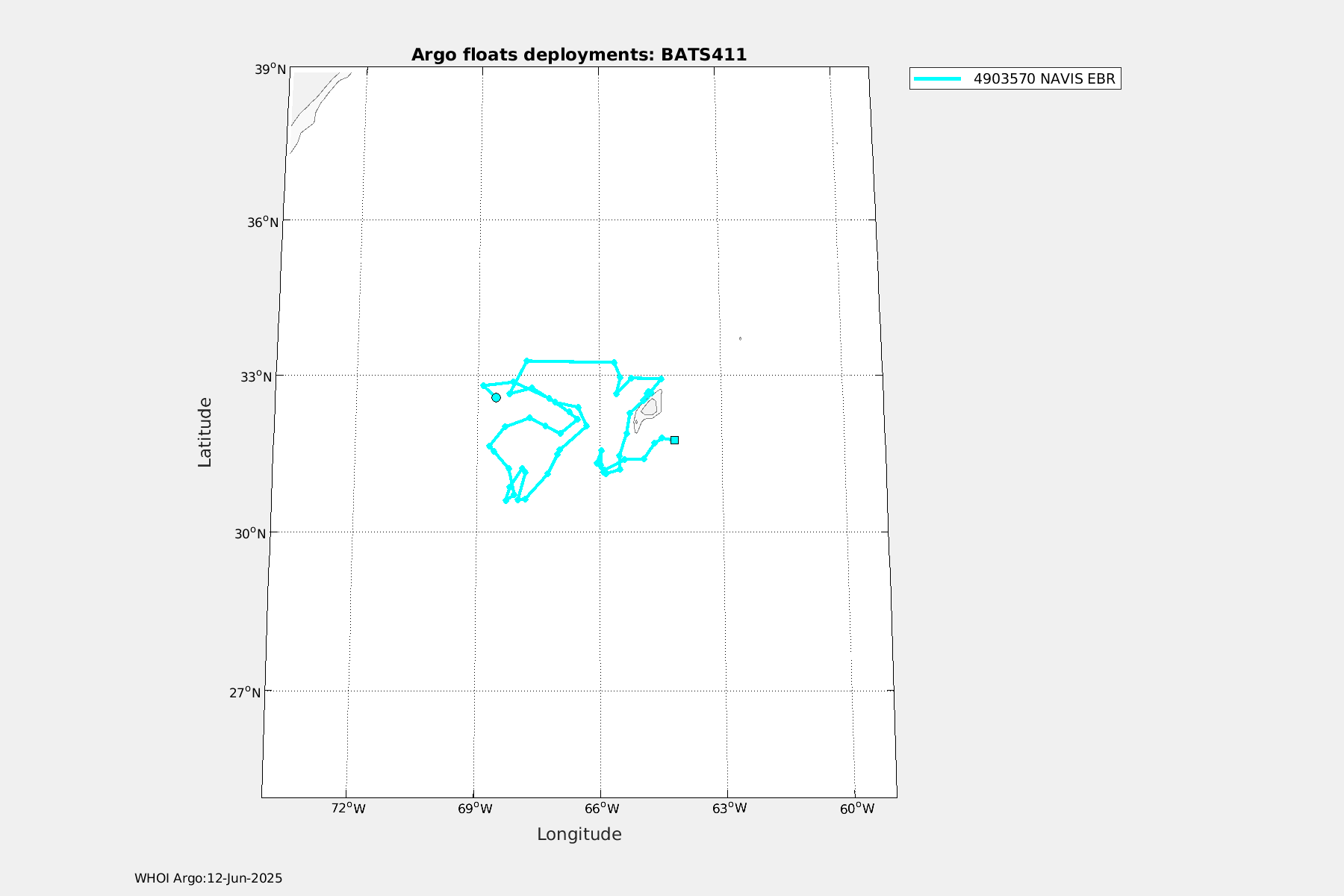Click the 'Longitude' axis label
This screenshot has width=1344, height=896.
579,835
